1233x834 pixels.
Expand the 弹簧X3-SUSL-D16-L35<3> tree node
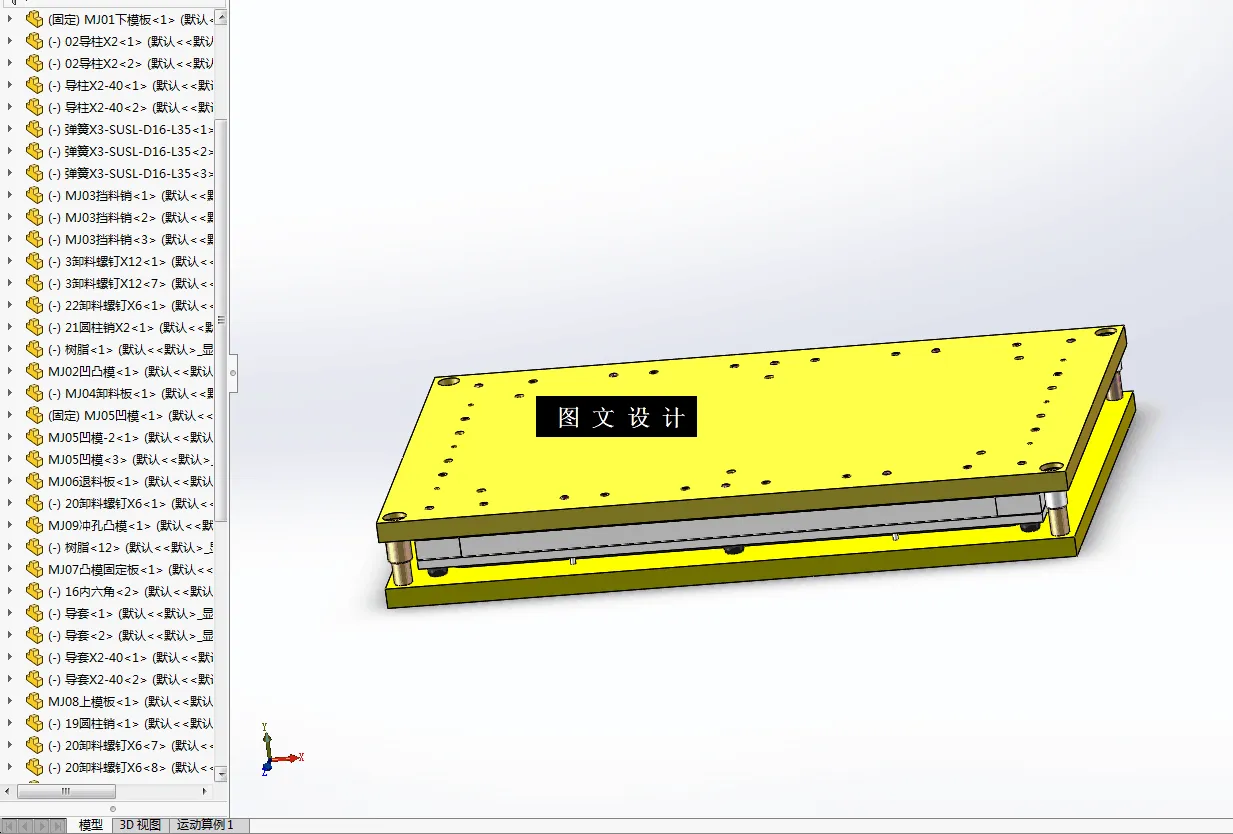pyautogui.click(x=10, y=173)
